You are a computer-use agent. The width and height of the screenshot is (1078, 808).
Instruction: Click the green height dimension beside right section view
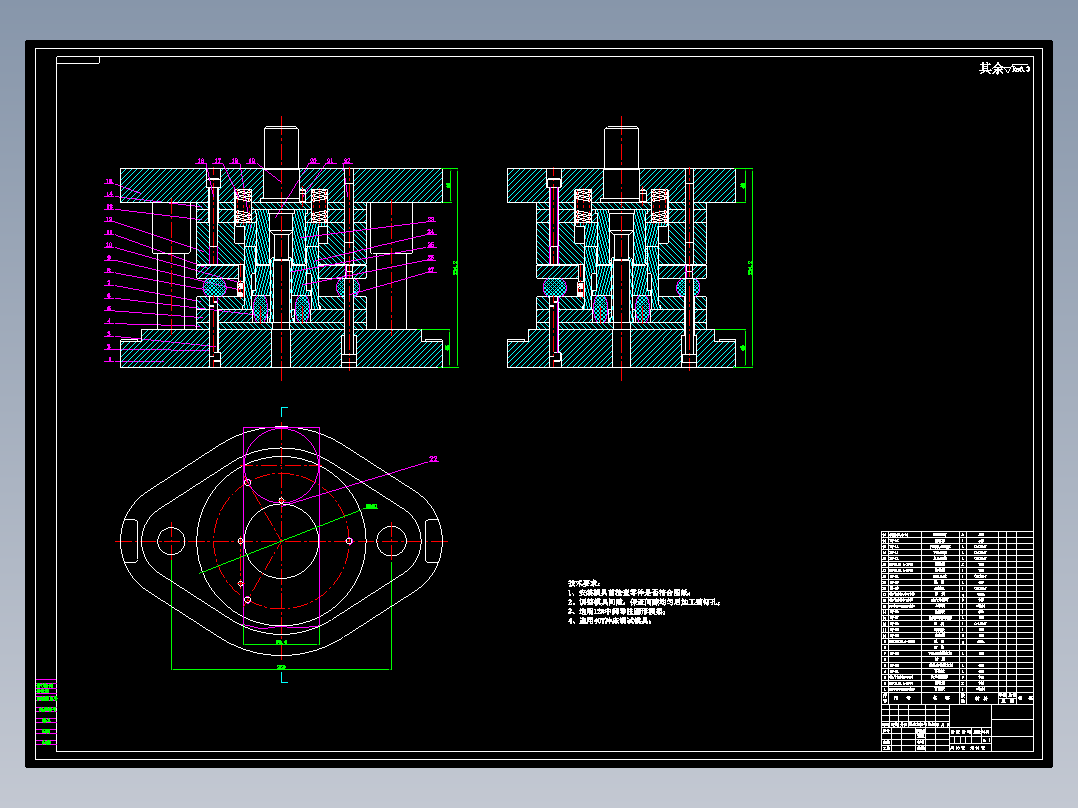pos(750,267)
